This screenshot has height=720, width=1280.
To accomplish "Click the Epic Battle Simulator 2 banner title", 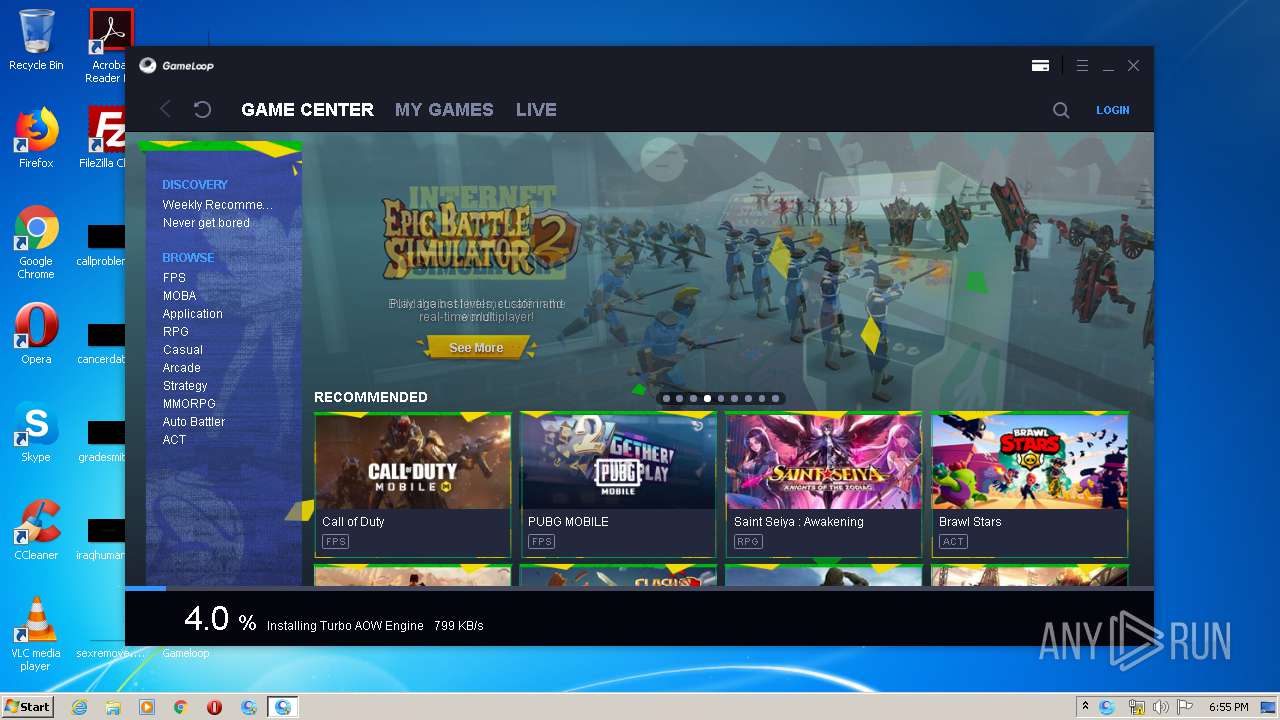I will 481,236.
